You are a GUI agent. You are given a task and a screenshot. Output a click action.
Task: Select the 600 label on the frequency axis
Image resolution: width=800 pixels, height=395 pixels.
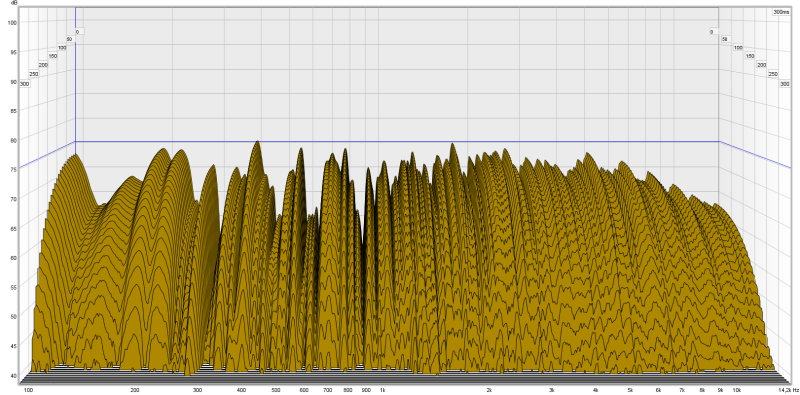(304, 390)
